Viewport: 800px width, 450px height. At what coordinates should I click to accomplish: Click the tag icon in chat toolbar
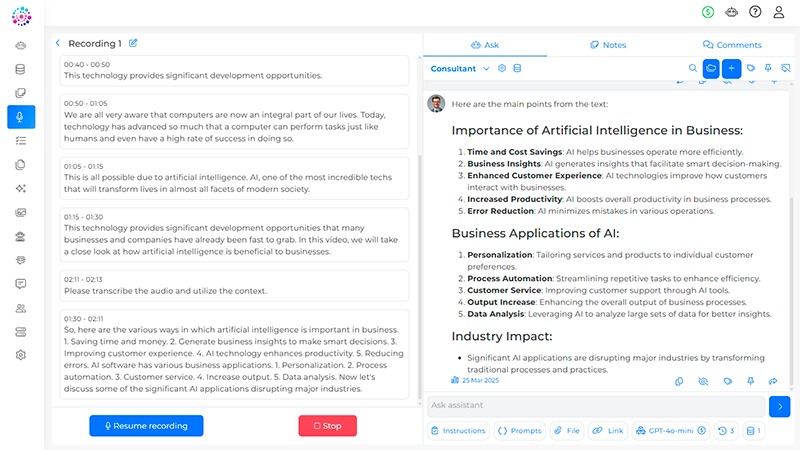[751, 68]
